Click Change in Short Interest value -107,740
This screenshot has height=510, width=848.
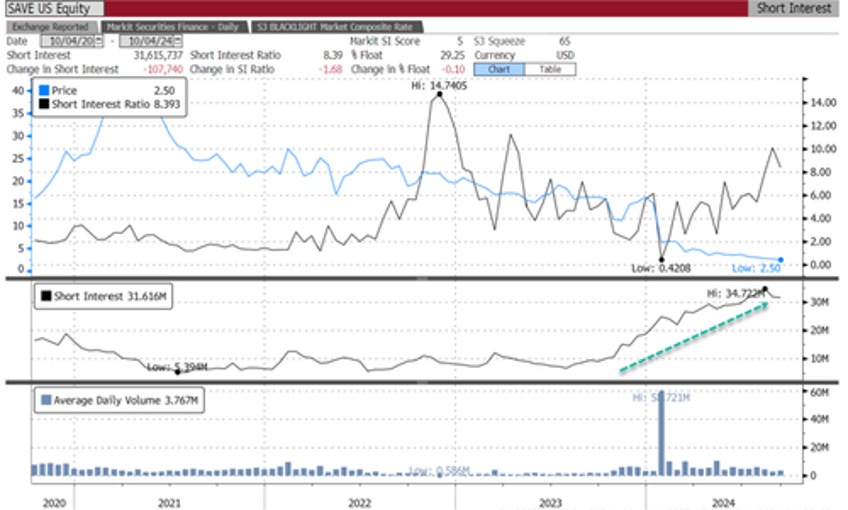(x=163, y=69)
